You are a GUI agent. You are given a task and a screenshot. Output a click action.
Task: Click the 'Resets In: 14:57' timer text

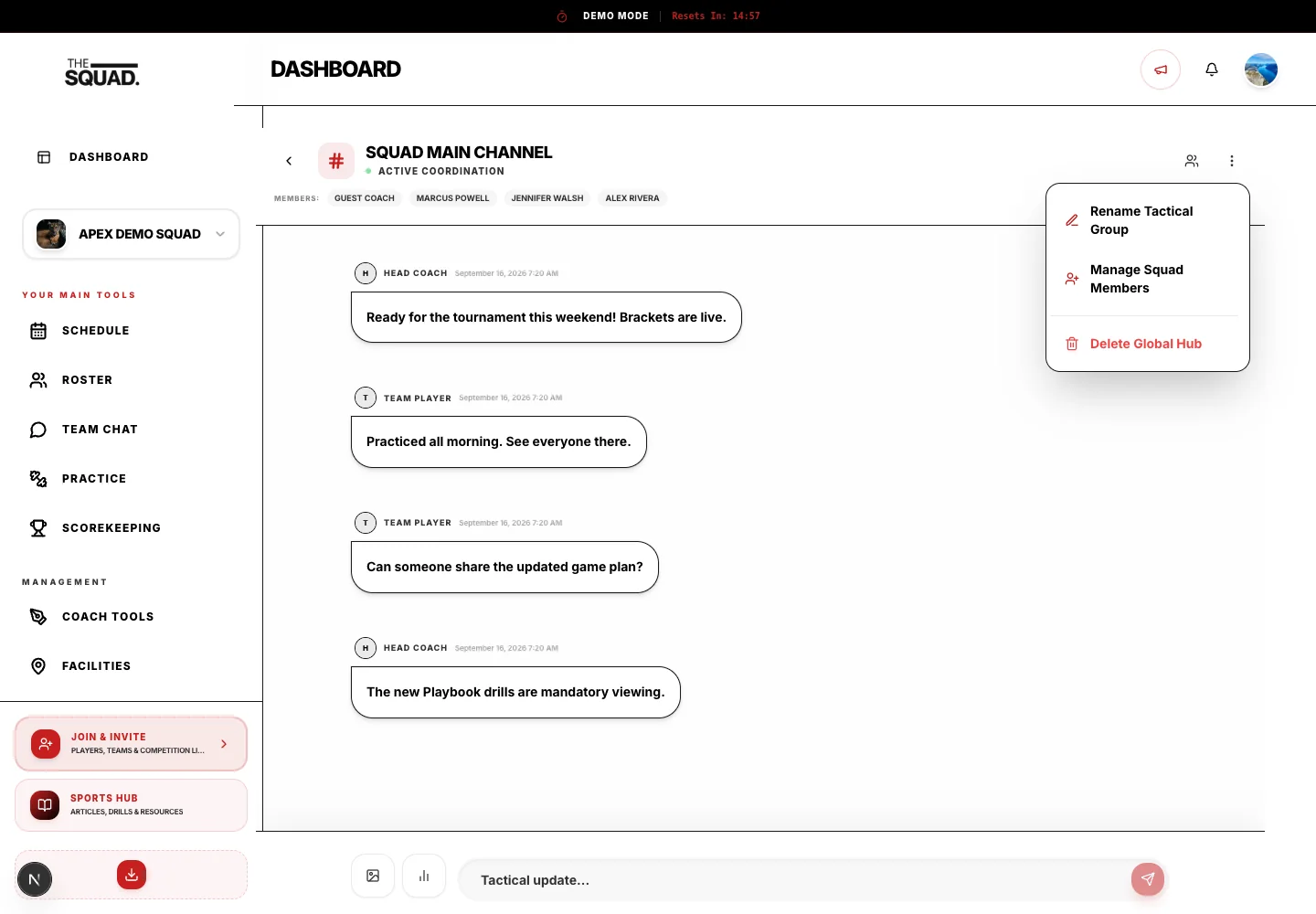(x=716, y=16)
